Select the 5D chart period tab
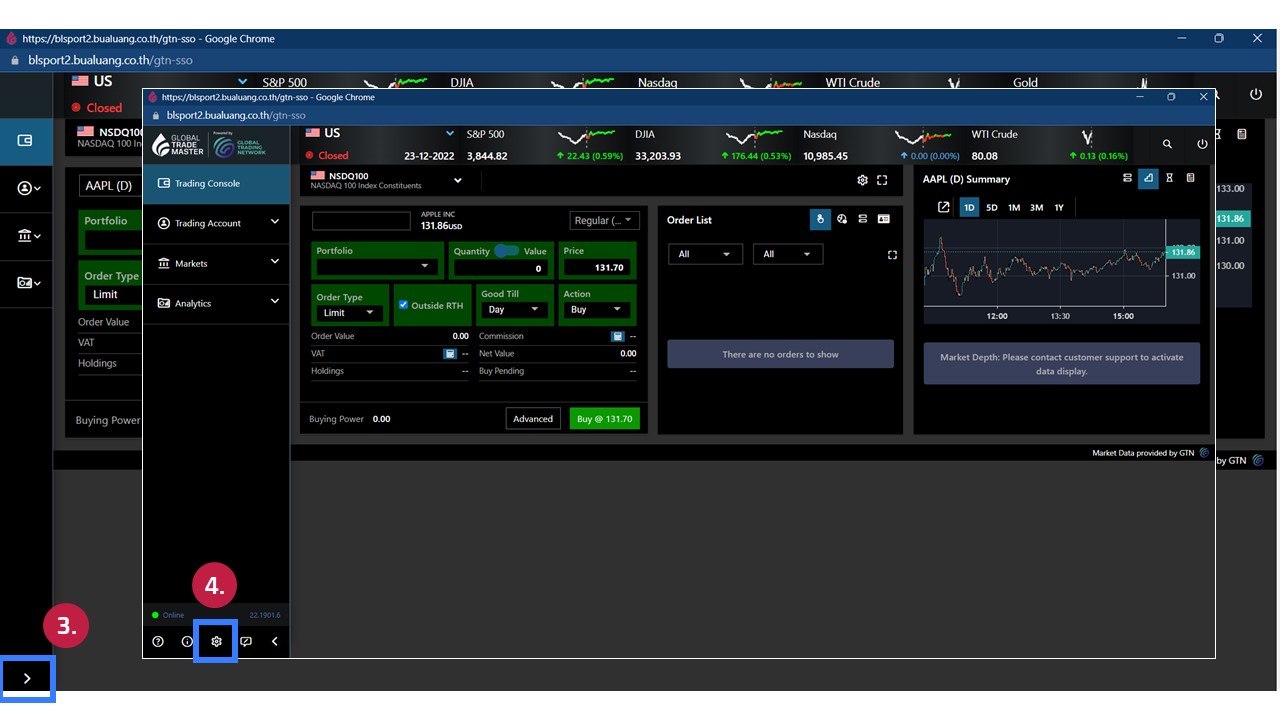Image resolution: width=1280 pixels, height=720 pixels. pos(992,207)
